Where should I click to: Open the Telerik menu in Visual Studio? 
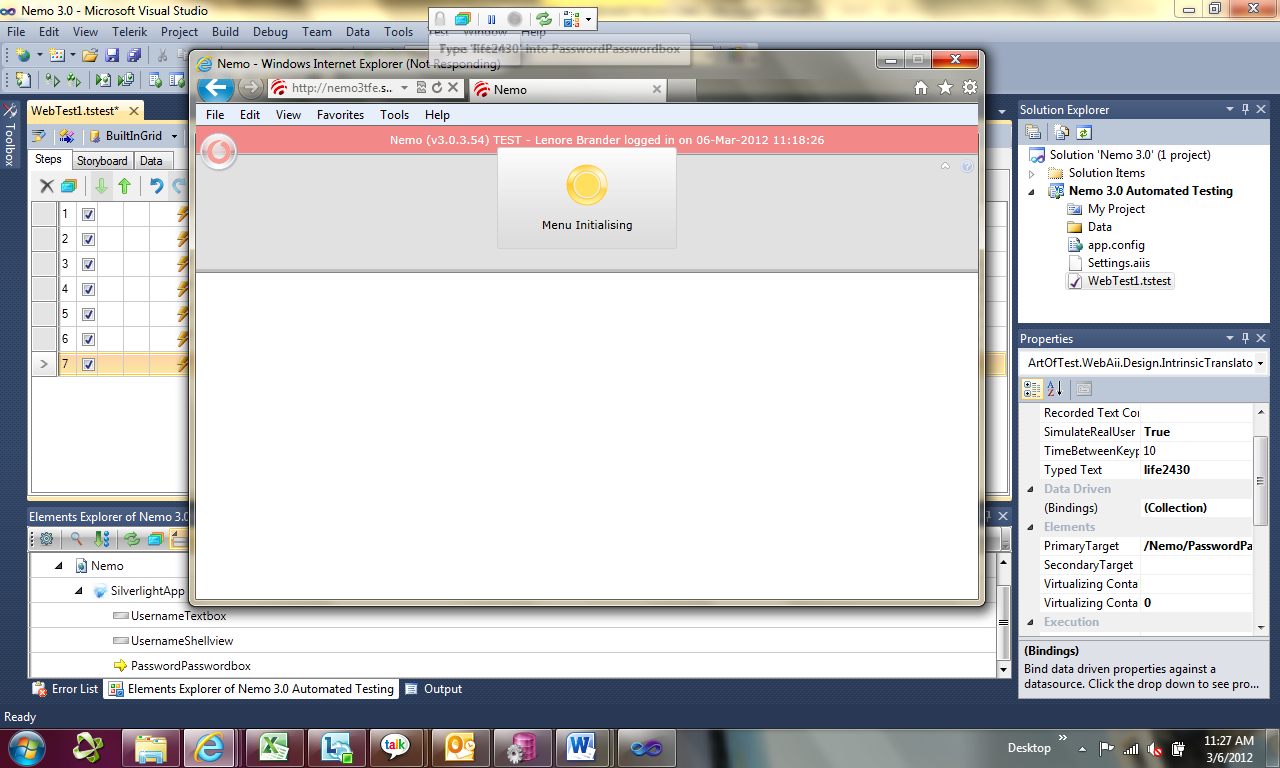pyautogui.click(x=130, y=32)
